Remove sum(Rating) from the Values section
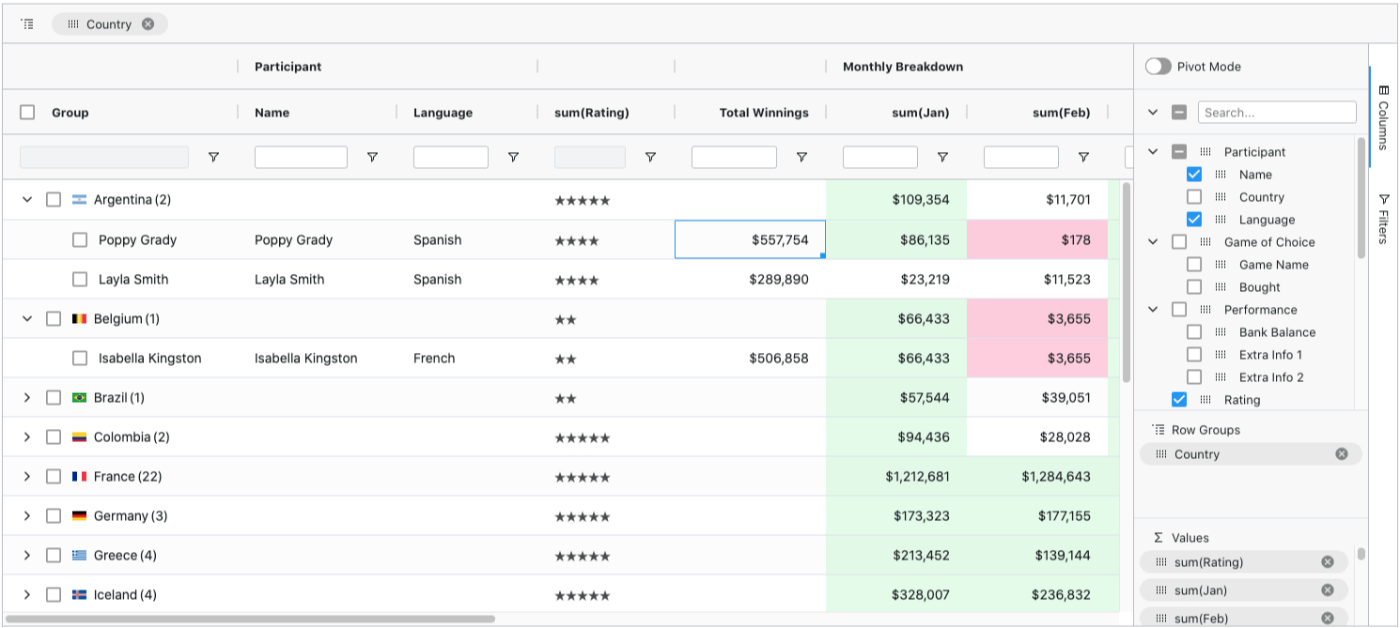This screenshot has width=1400, height=628. pyautogui.click(x=1327, y=562)
